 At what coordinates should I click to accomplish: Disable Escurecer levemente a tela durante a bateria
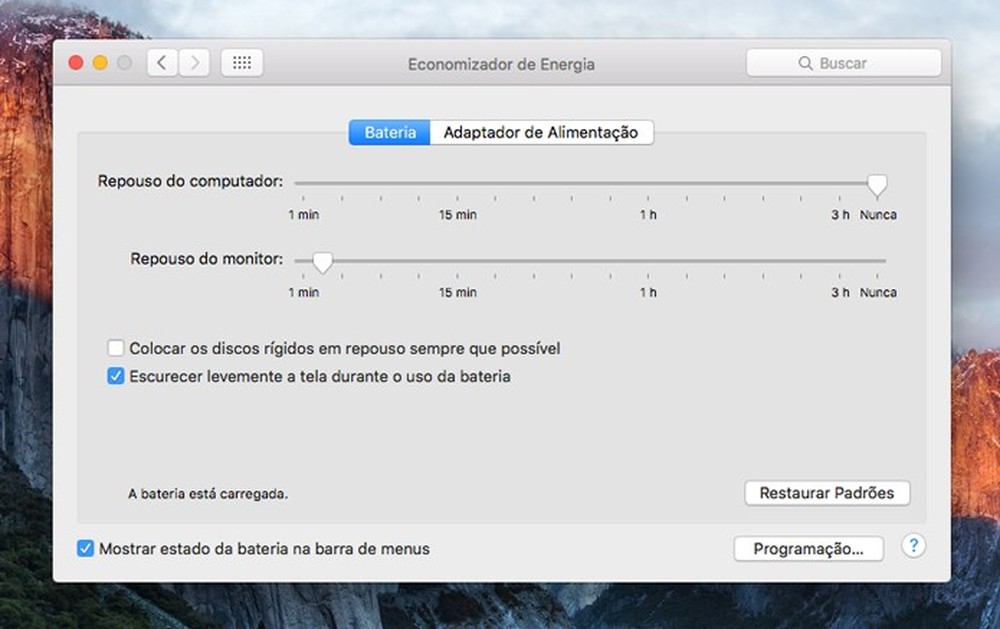116,376
